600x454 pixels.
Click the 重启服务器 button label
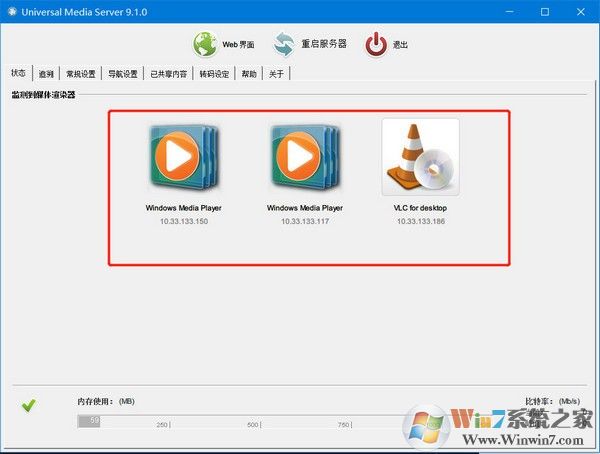(324, 44)
